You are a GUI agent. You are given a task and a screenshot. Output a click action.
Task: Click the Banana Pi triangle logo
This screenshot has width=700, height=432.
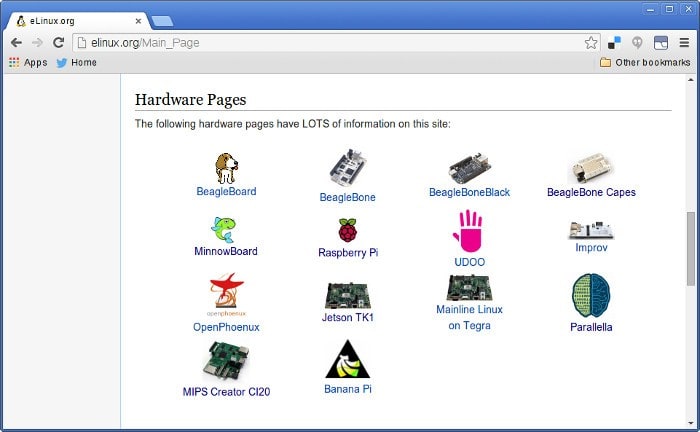click(x=348, y=359)
